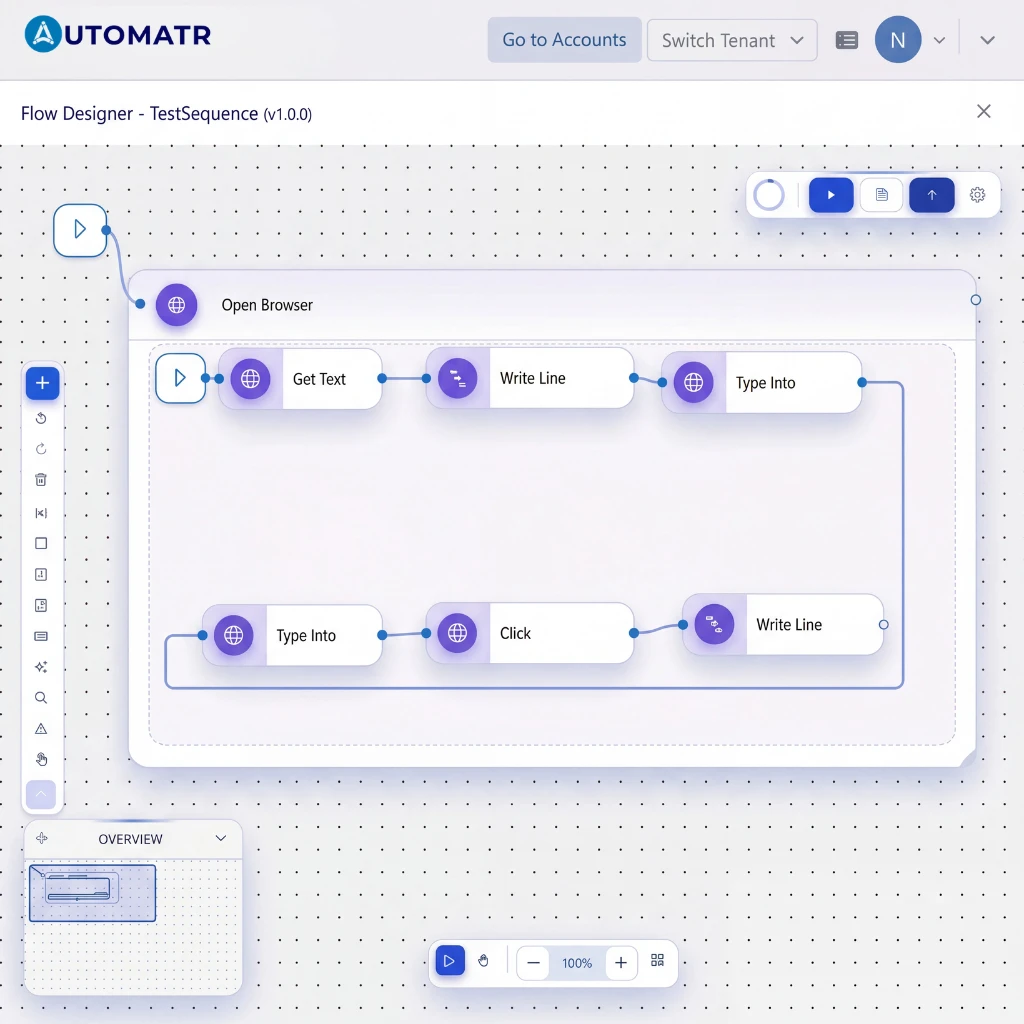Click the overview minimap thumbnail
The width and height of the screenshot is (1024, 1024).
(x=92, y=893)
